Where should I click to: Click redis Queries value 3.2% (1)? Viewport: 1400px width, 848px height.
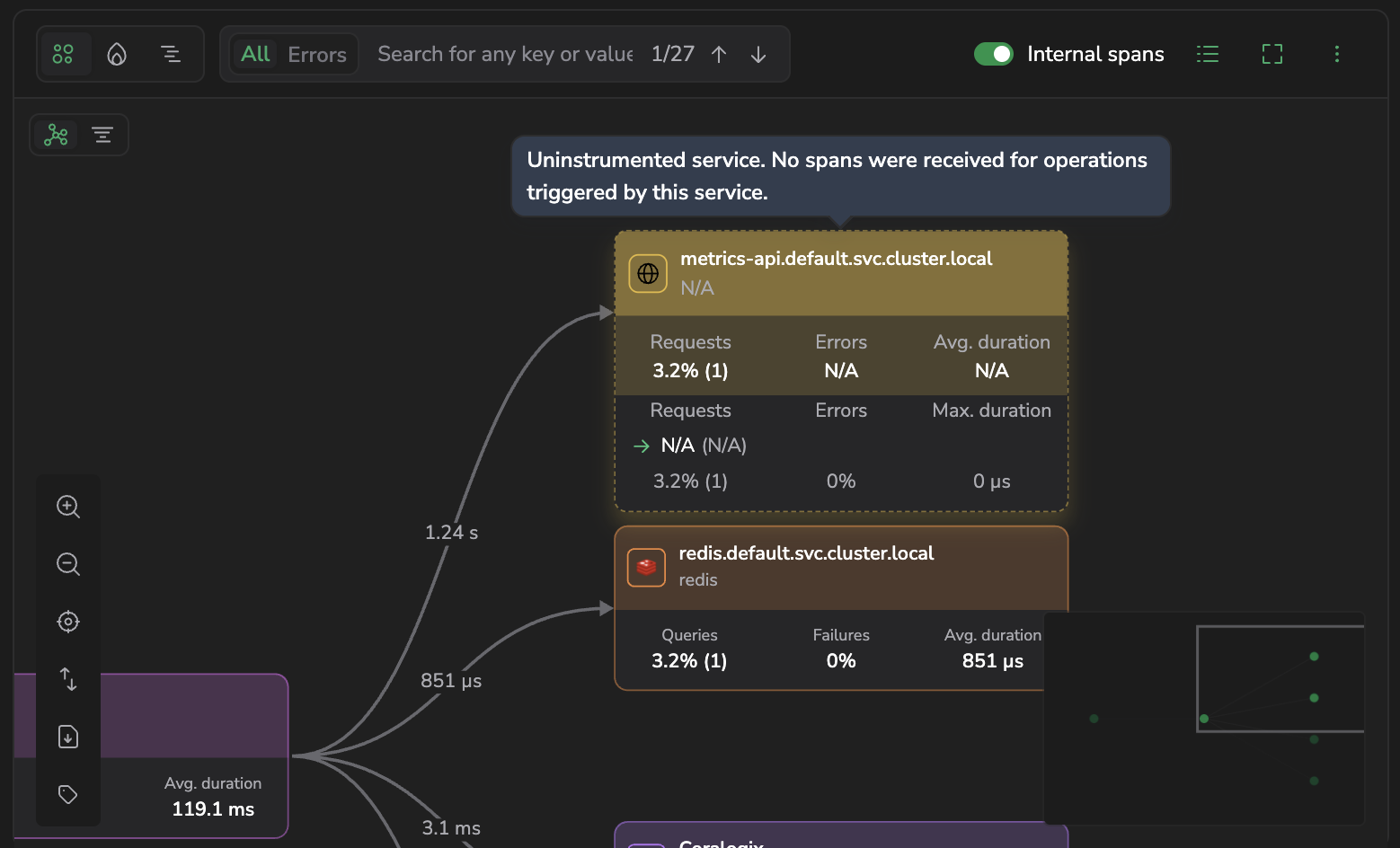tap(689, 661)
